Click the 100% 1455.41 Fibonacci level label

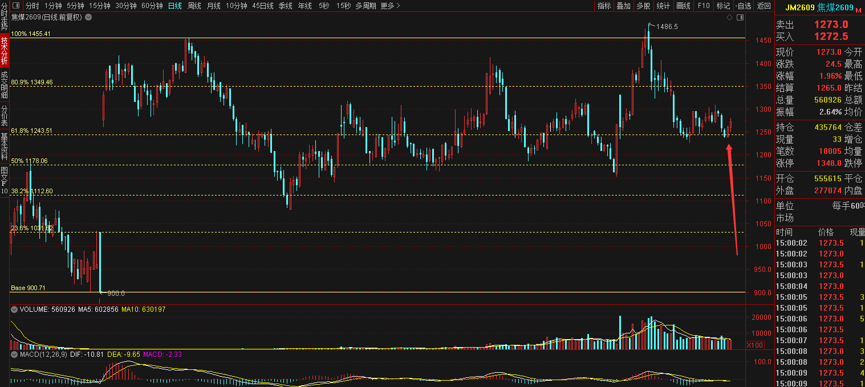pyautogui.click(x=31, y=34)
